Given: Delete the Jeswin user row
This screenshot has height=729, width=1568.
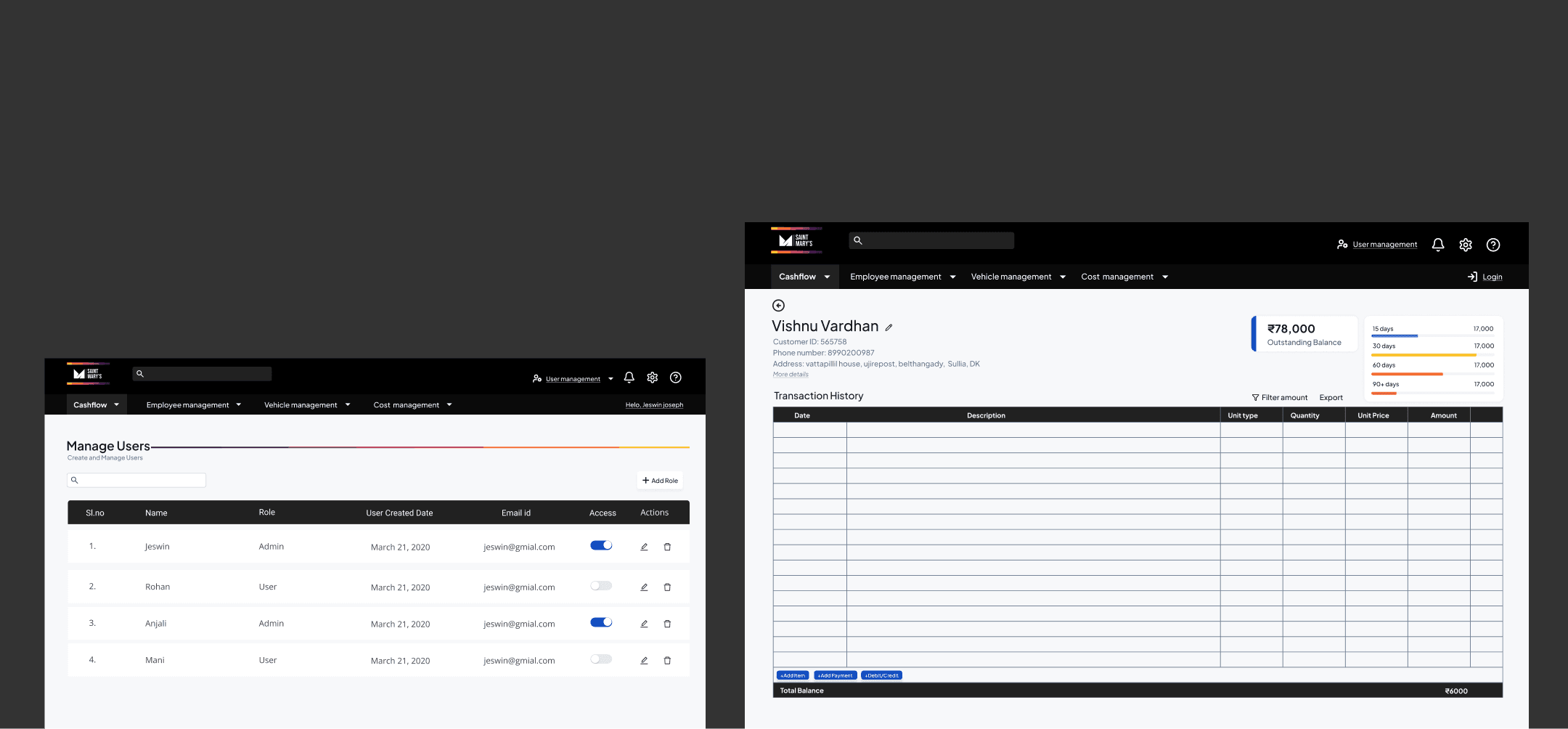Looking at the screenshot, I should (667, 547).
